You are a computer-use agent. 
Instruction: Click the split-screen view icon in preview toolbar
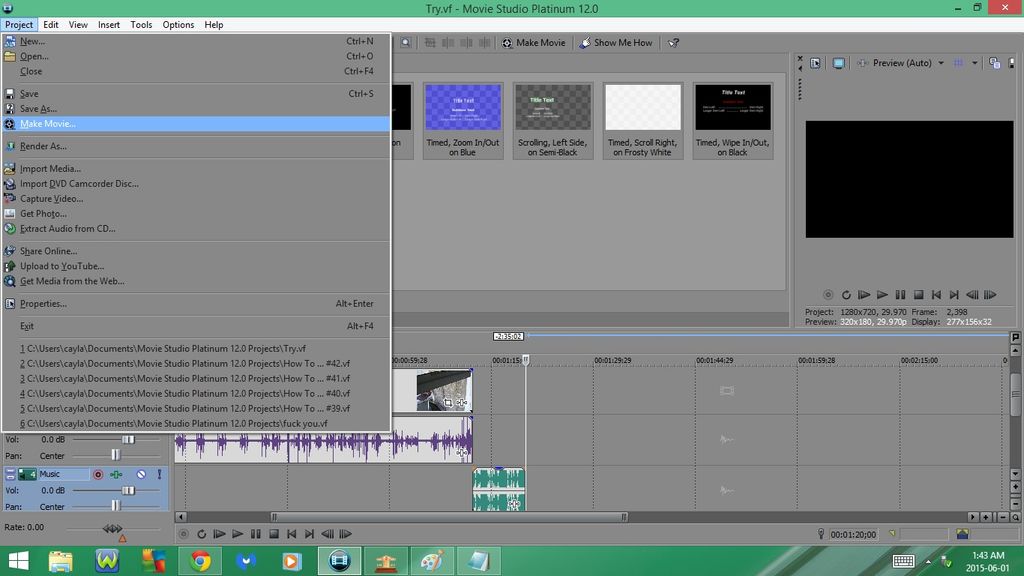815,62
